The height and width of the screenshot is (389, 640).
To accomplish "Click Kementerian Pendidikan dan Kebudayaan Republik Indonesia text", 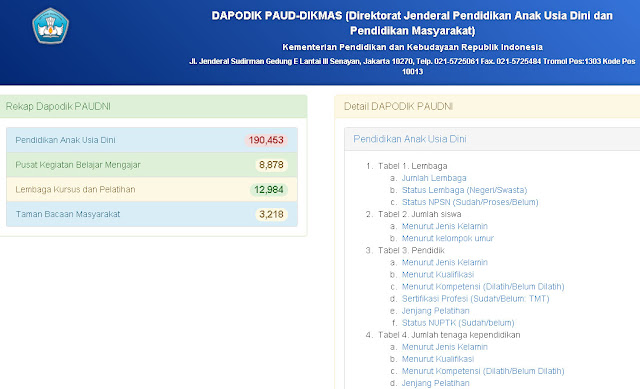I will [412, 47].
